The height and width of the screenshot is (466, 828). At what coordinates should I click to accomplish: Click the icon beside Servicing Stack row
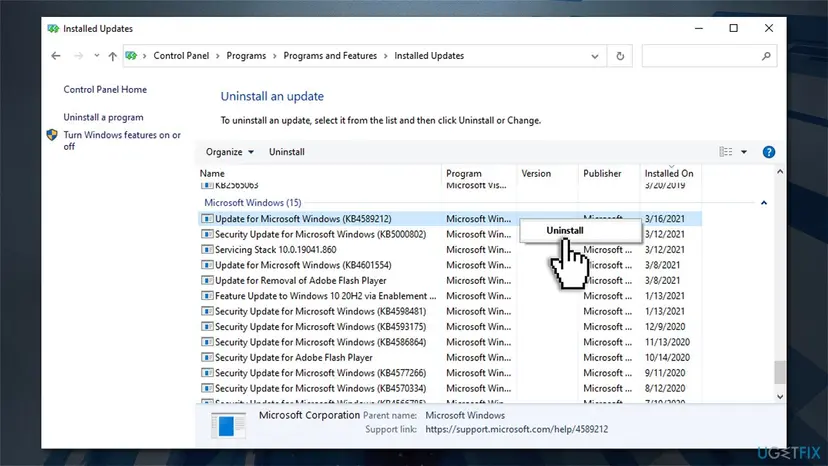(x=207, y=249)
